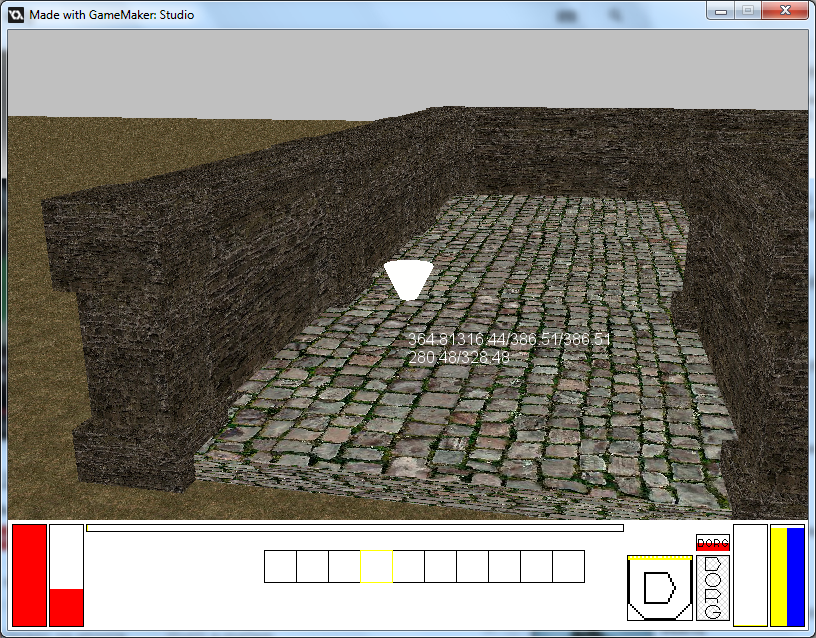Click the long horizontal progress bar
Screen dimensions: 816x638
(x=354, y=528)
